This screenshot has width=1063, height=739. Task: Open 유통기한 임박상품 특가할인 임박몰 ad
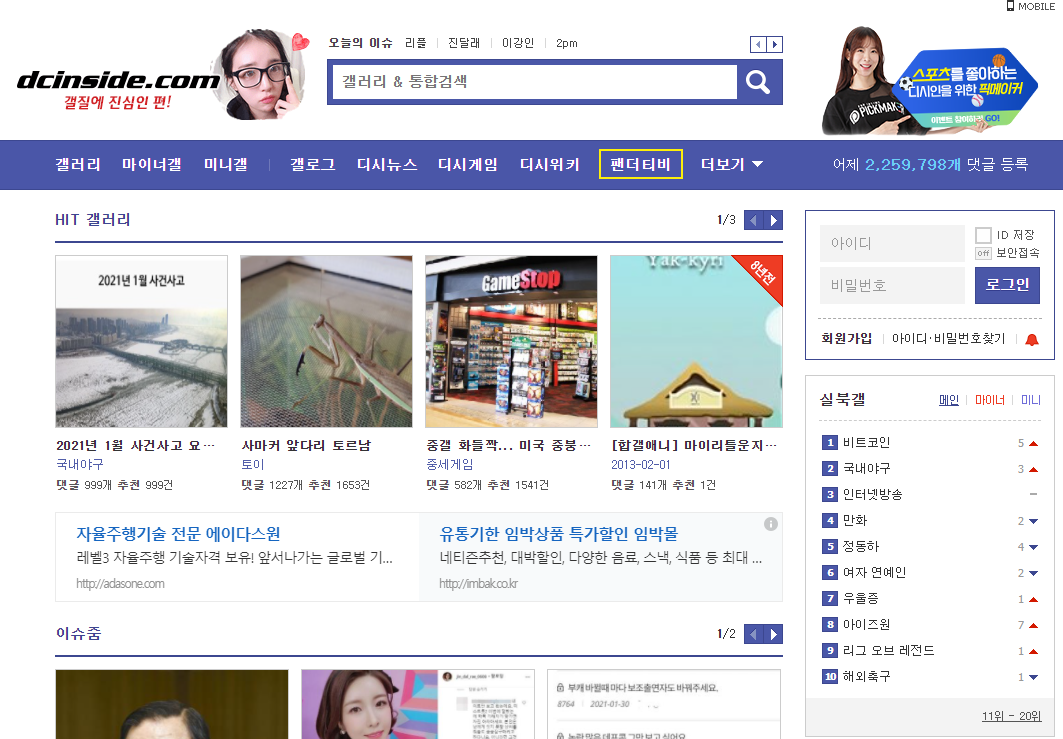pyautogui.click(x=559, y=534)
